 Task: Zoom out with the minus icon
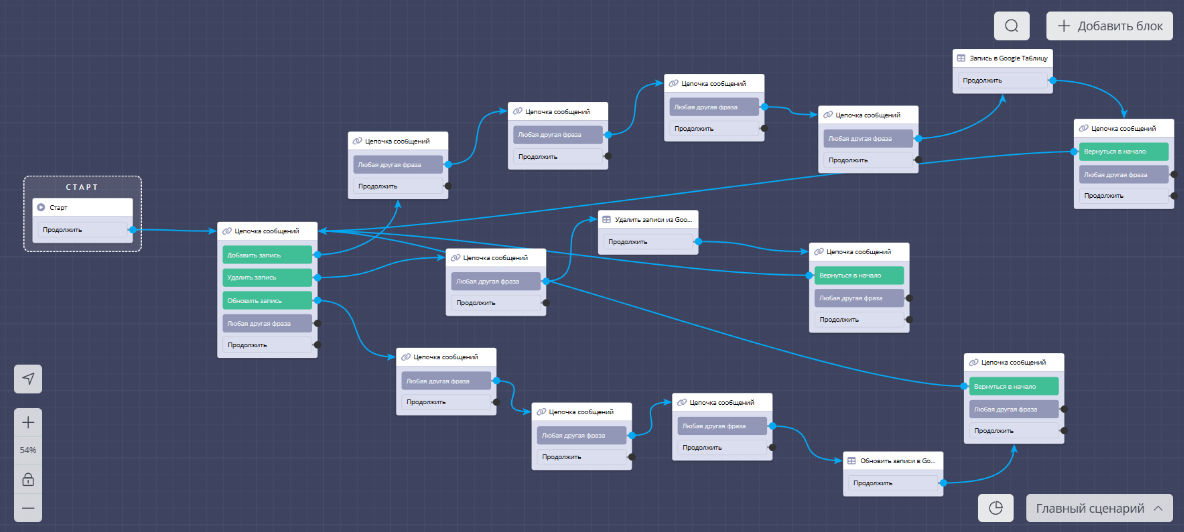[x=28, y=508]
